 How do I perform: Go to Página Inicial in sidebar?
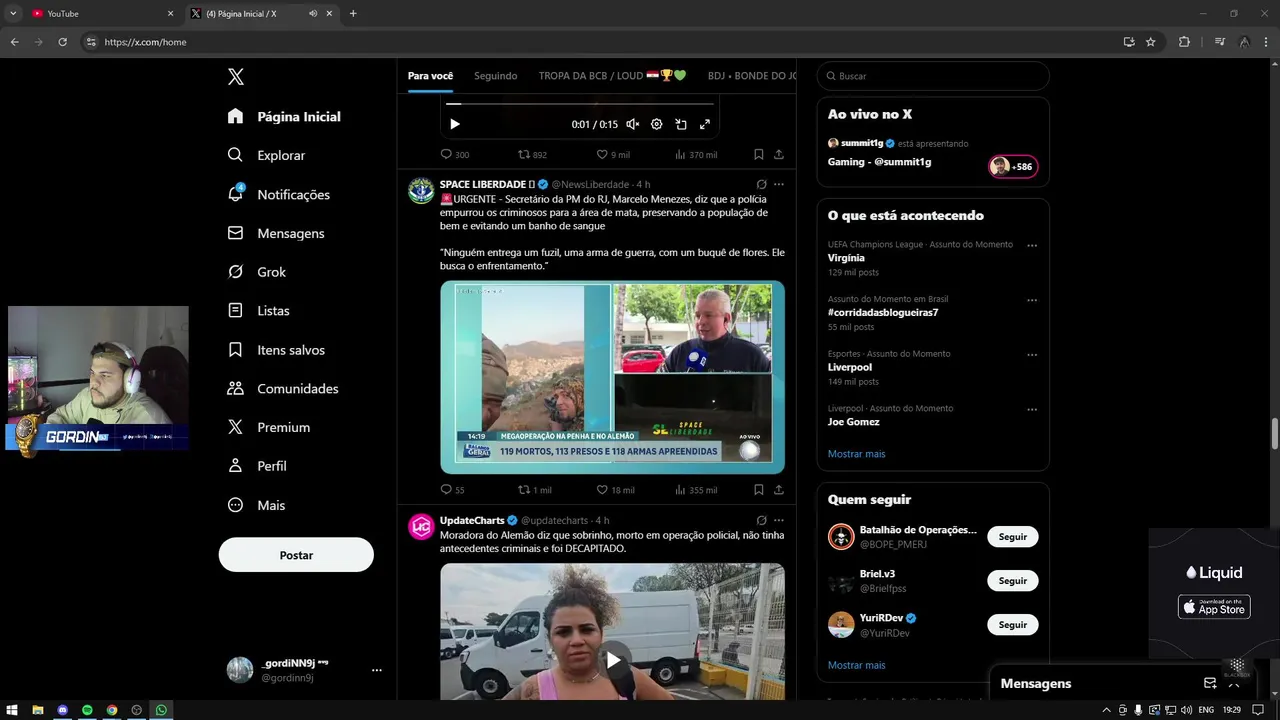(x=284, y=116)
